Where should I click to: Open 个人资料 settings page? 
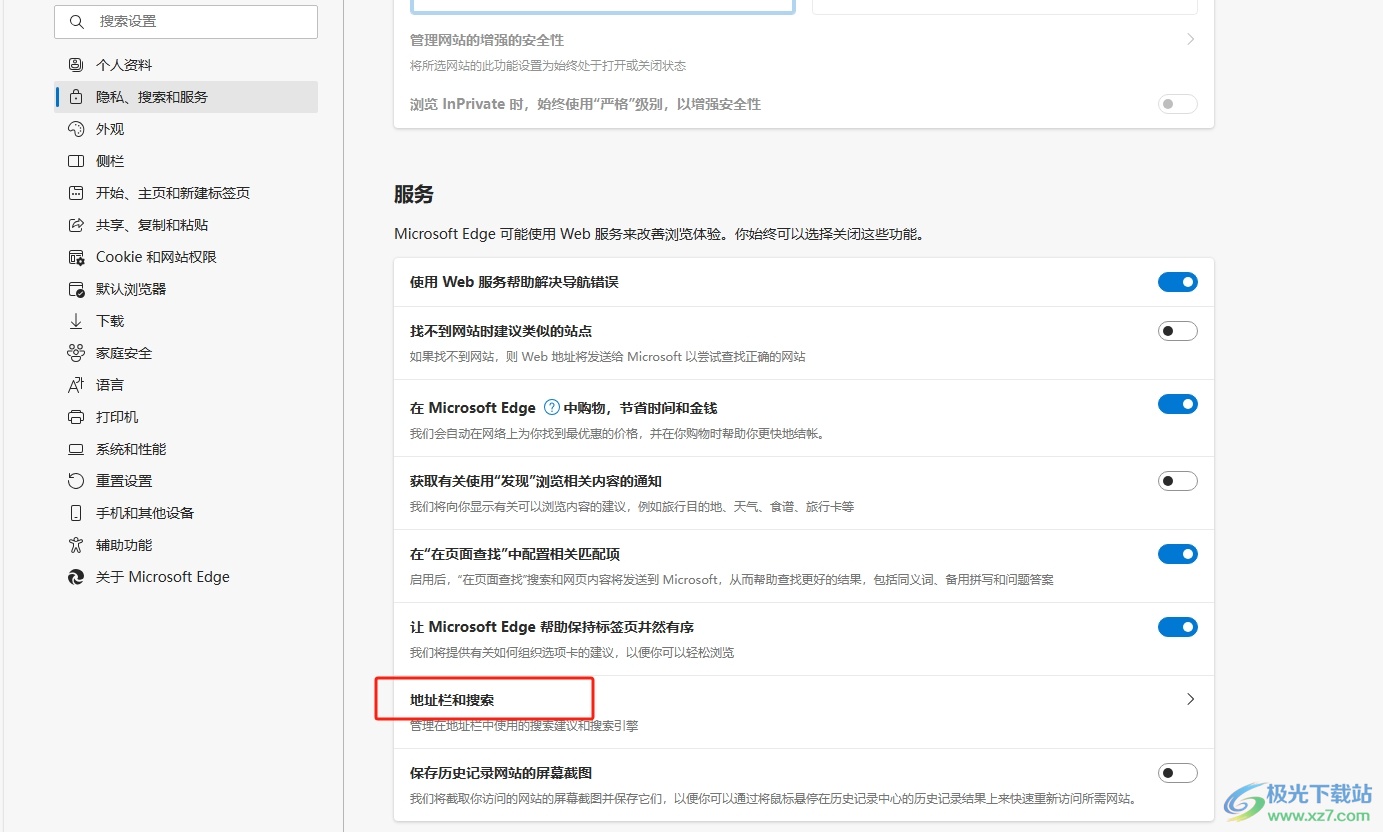pos(186,65)
